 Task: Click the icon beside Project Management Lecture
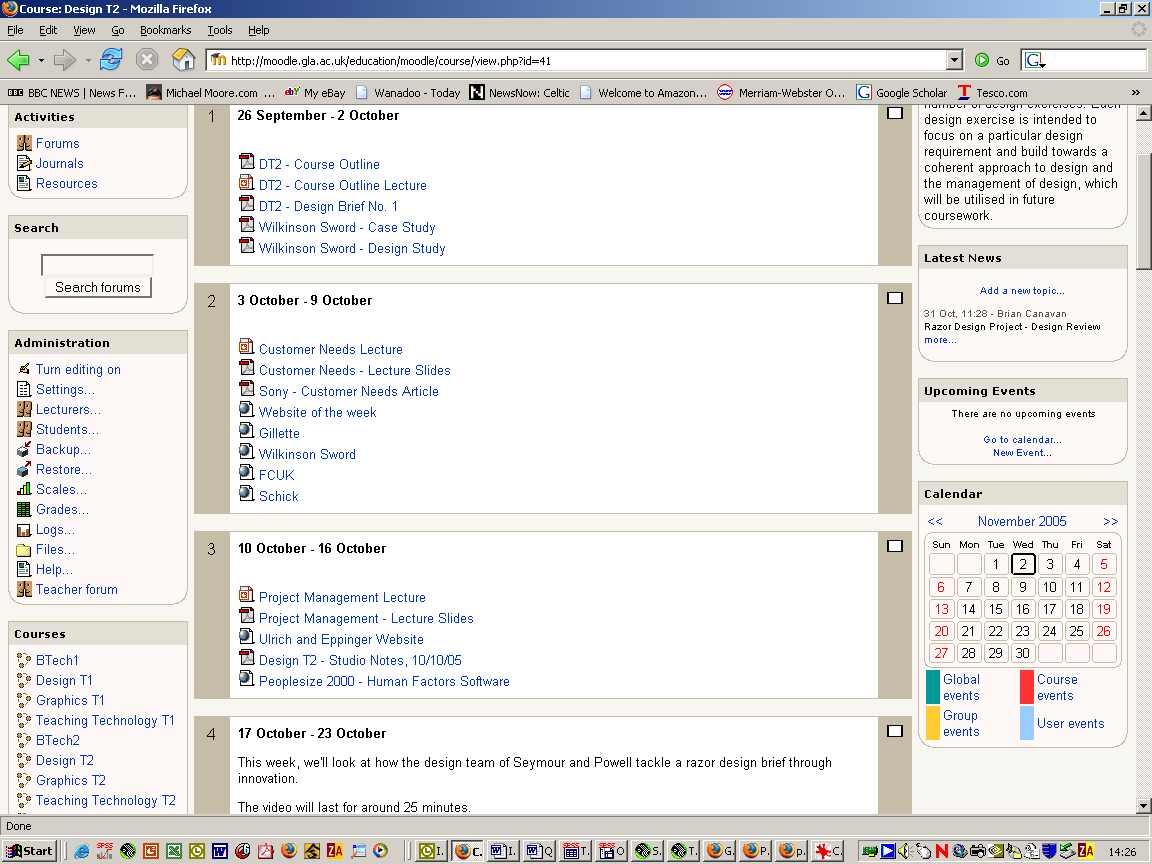247,595
